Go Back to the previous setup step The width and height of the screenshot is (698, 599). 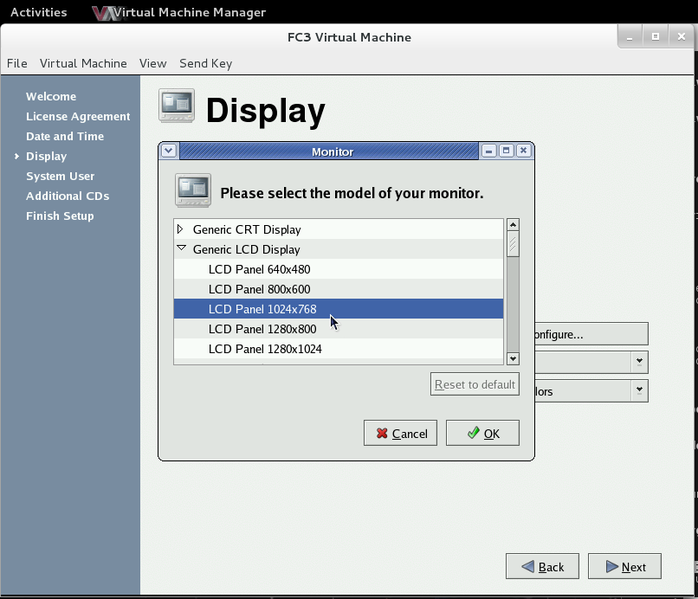point(542,567)
